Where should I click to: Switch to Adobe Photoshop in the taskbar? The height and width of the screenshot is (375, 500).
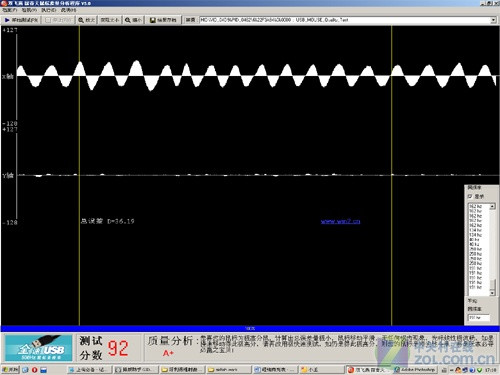pos(415,370)
